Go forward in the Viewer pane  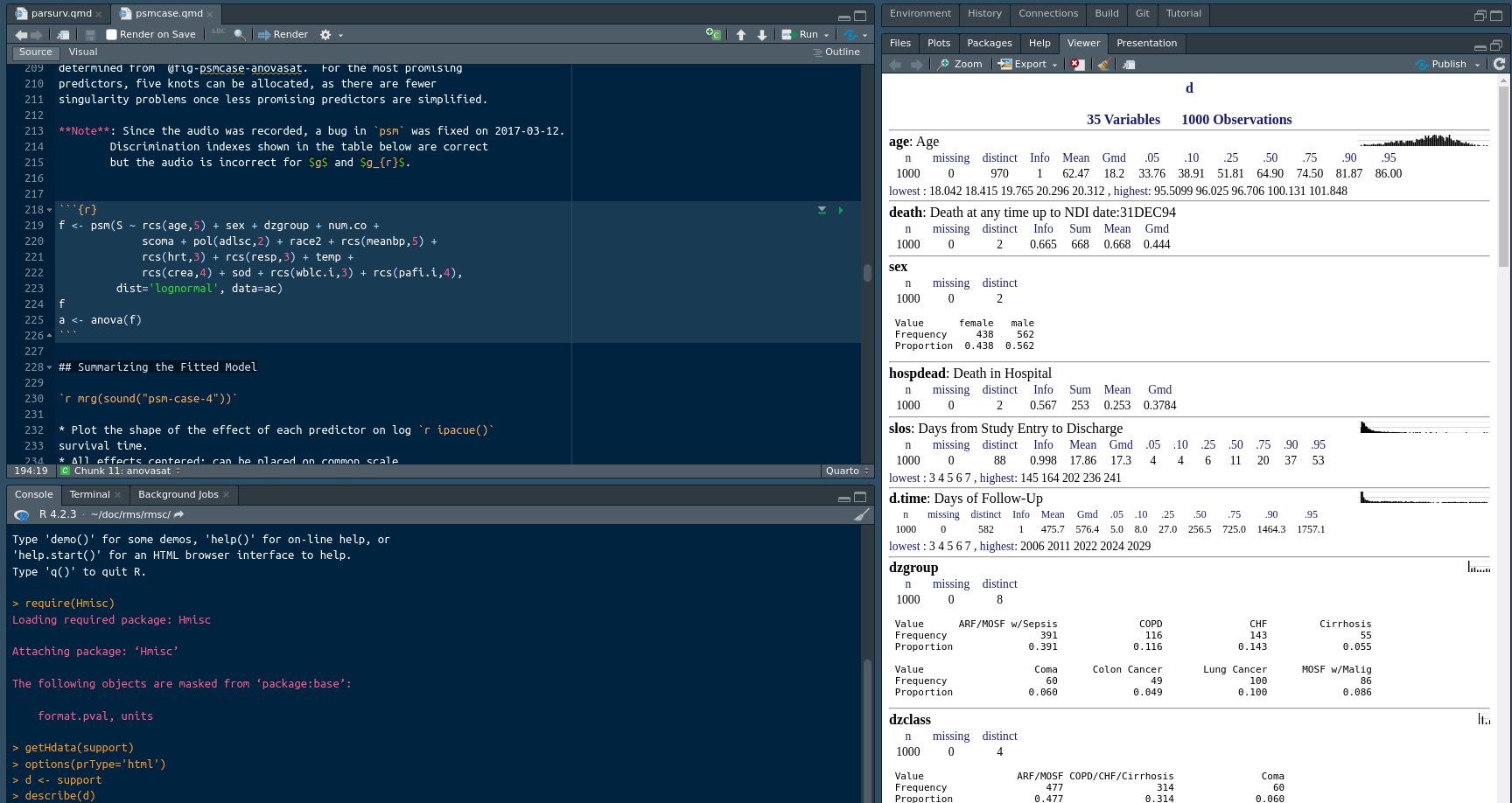(x=916, y=65)
